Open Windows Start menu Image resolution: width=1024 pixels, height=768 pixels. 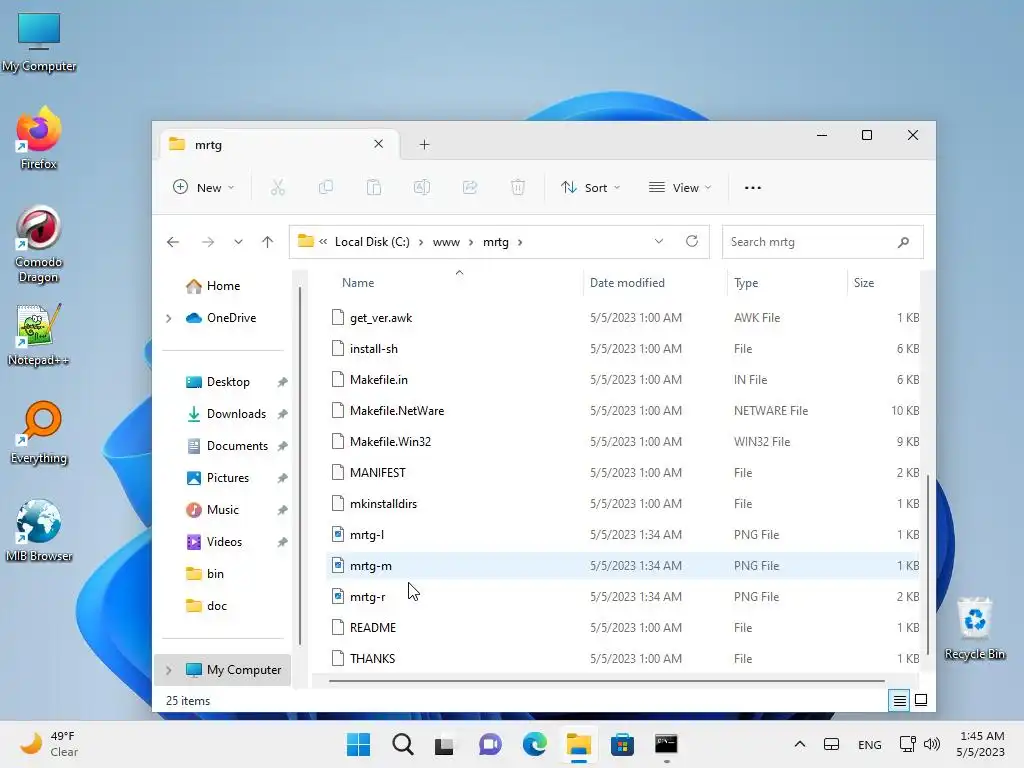[358, 744]
